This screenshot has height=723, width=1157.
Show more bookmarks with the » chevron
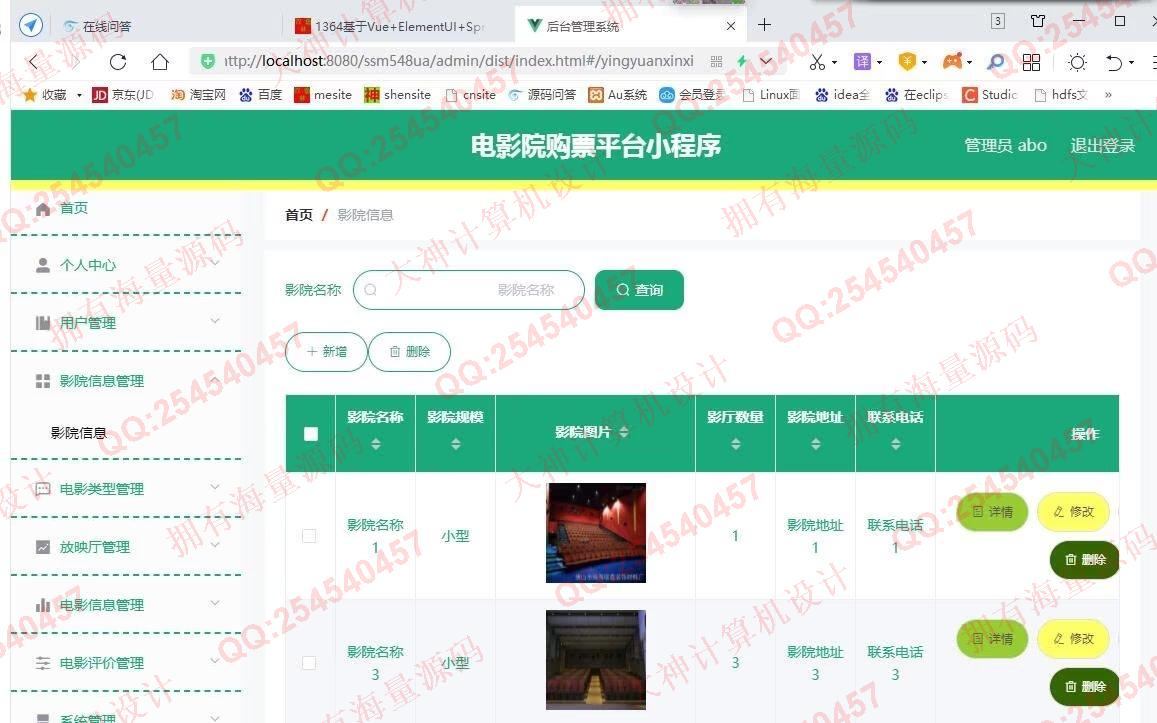pos(1108,94)
